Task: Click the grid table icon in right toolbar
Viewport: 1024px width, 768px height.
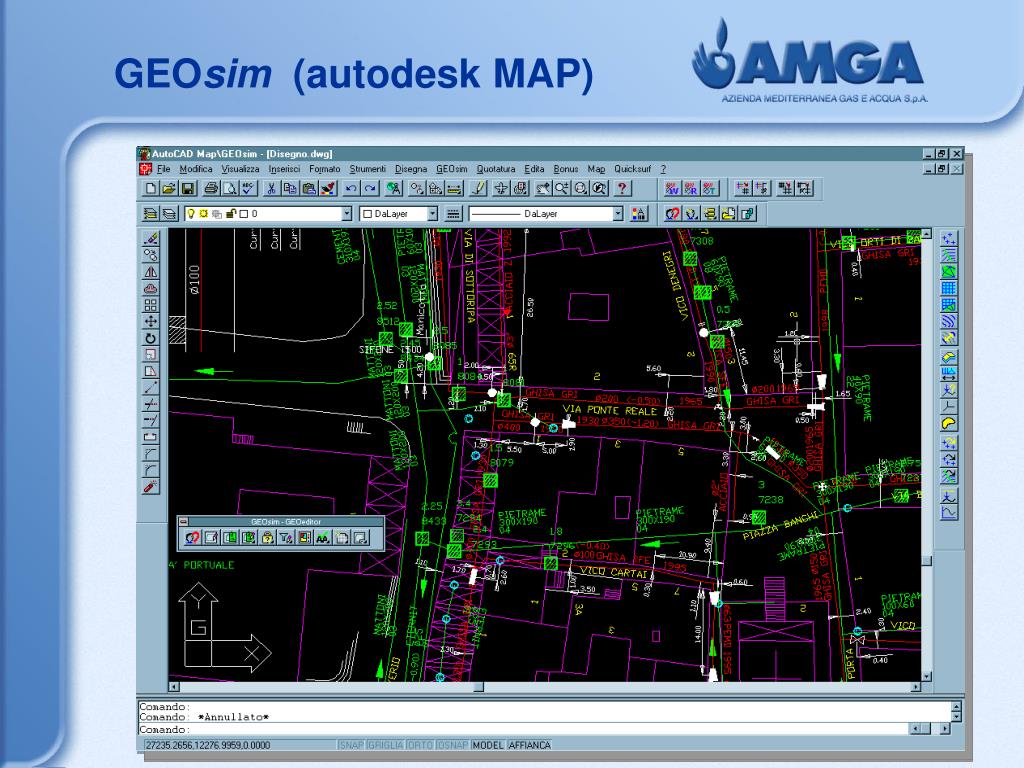Action: point(948,289)
